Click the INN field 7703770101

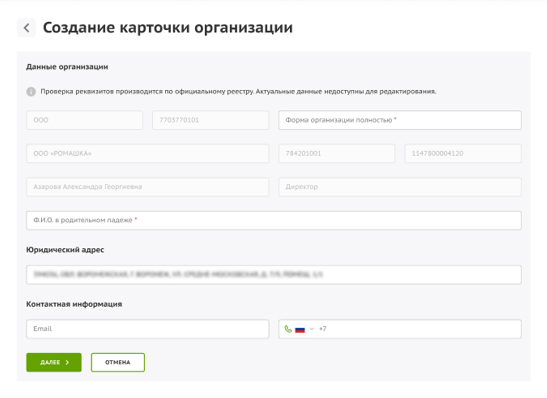[x=211, y=120]
